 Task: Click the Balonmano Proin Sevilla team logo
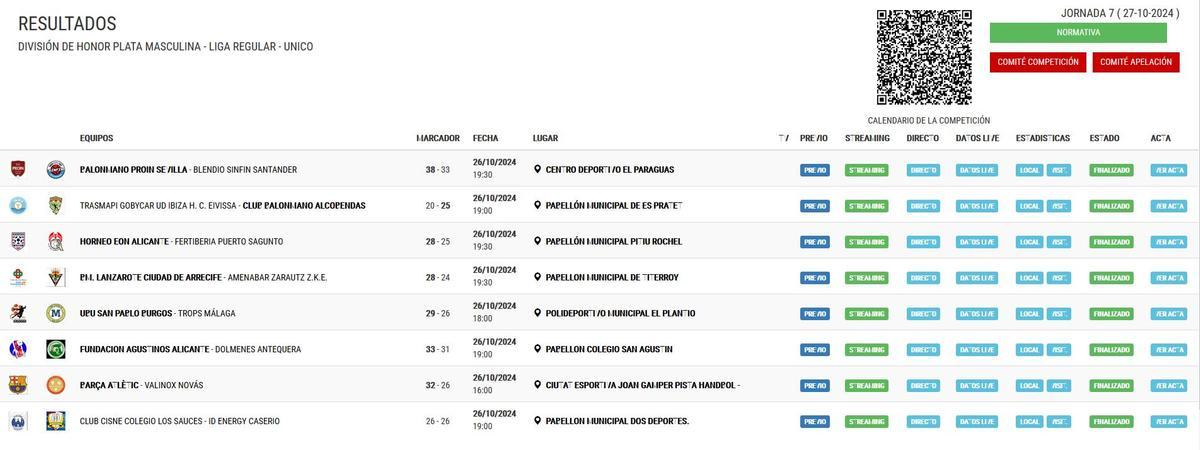18,169
